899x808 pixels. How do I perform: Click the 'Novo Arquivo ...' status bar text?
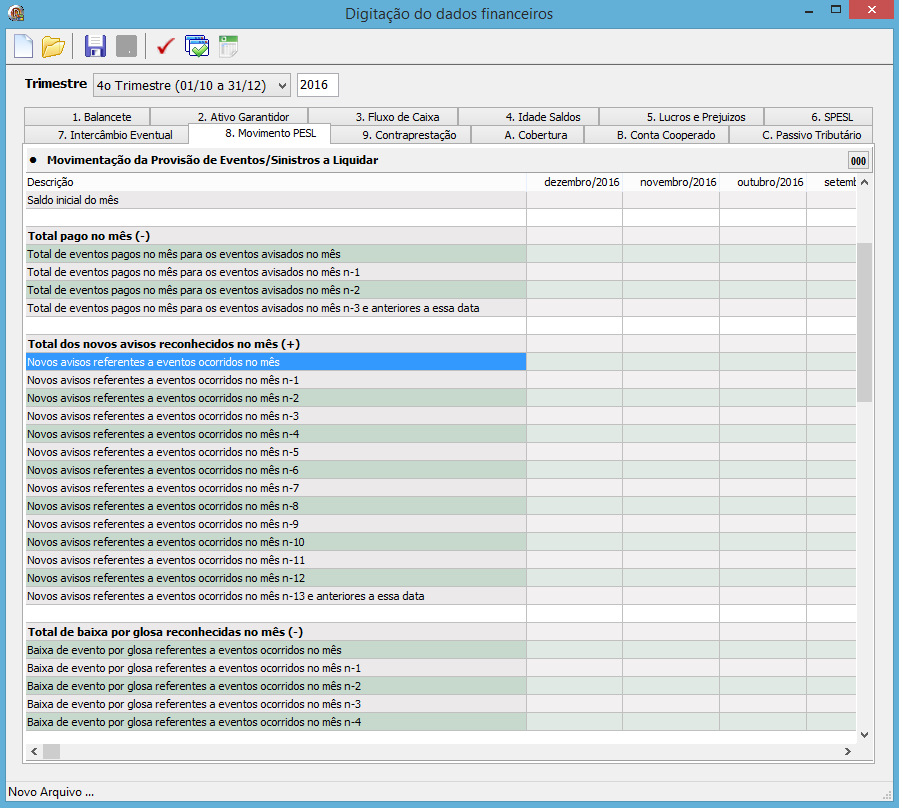(51, 792)
